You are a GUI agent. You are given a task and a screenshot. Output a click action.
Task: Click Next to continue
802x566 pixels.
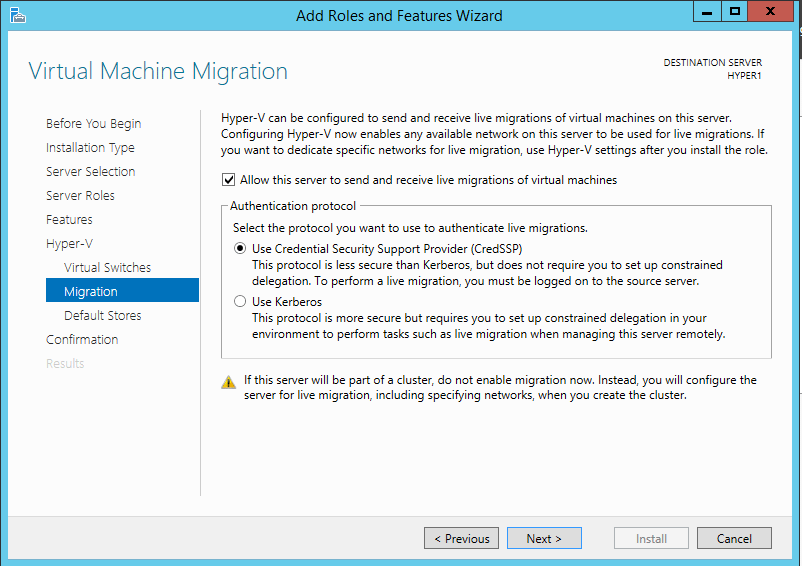[543, 538]
